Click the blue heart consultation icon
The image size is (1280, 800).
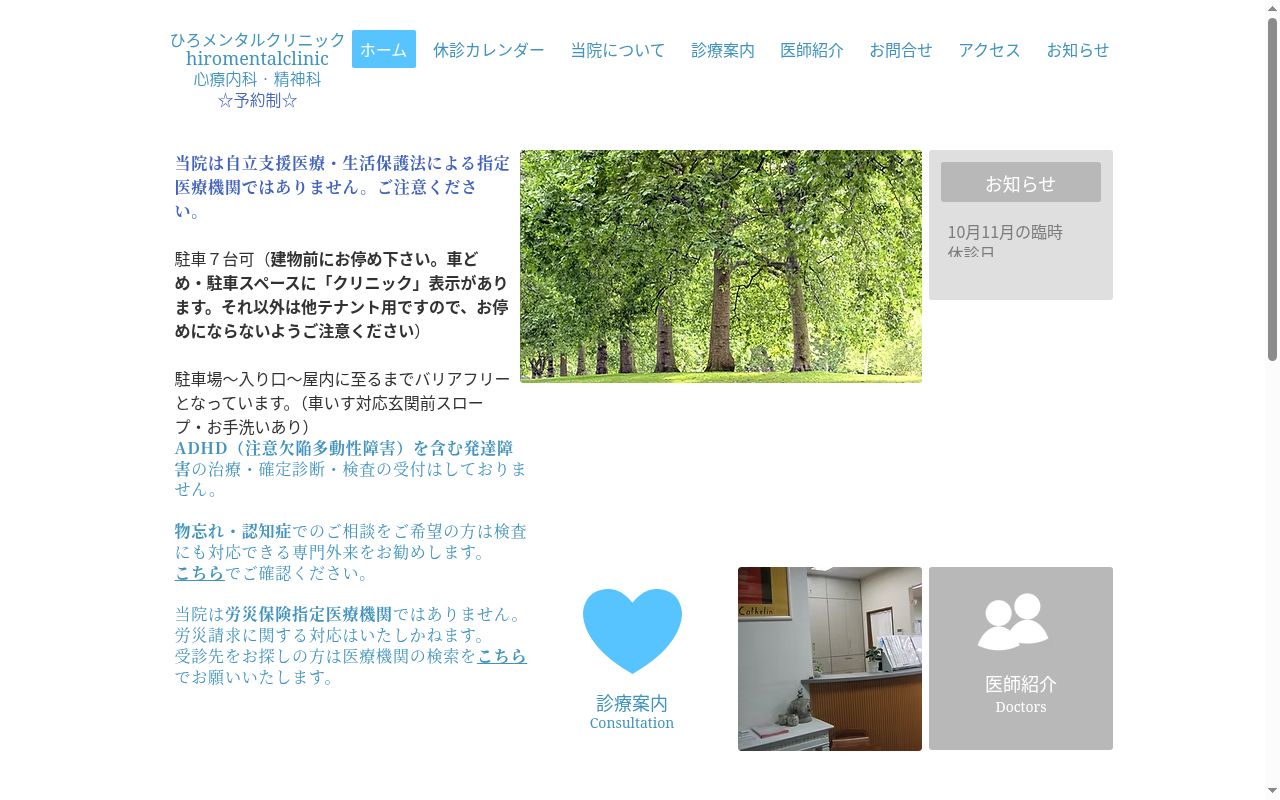pos(632,631)
